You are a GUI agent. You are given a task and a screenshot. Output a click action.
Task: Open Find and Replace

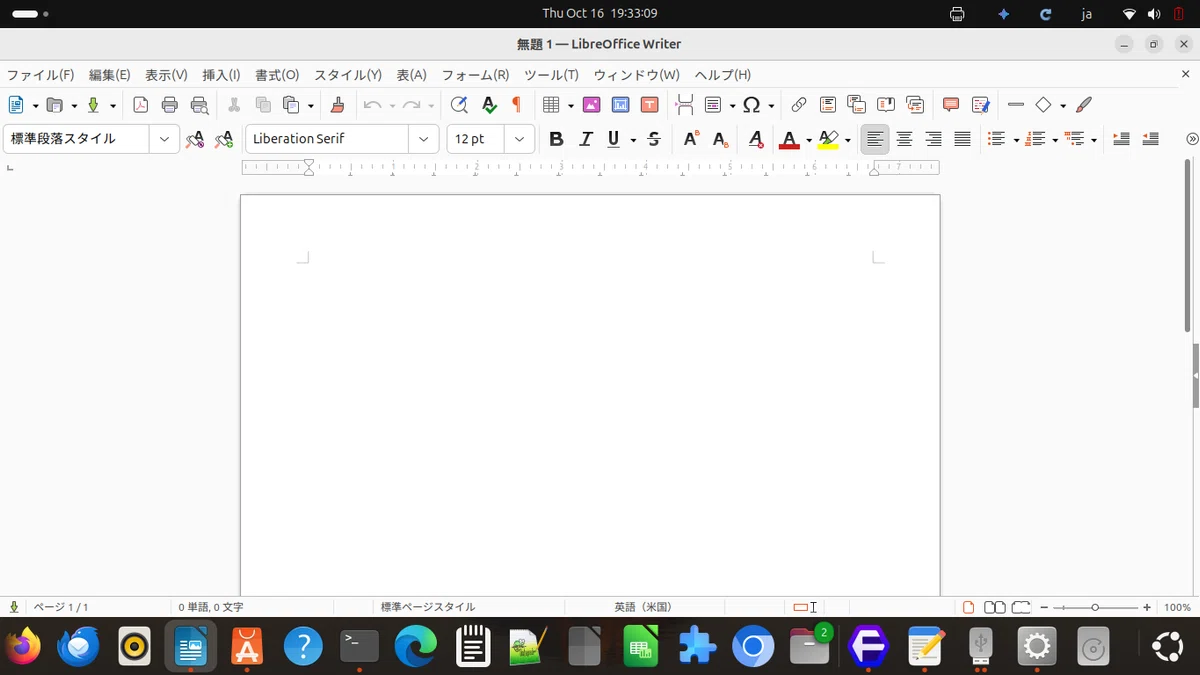pyautogui.click(x=459, y=105)
